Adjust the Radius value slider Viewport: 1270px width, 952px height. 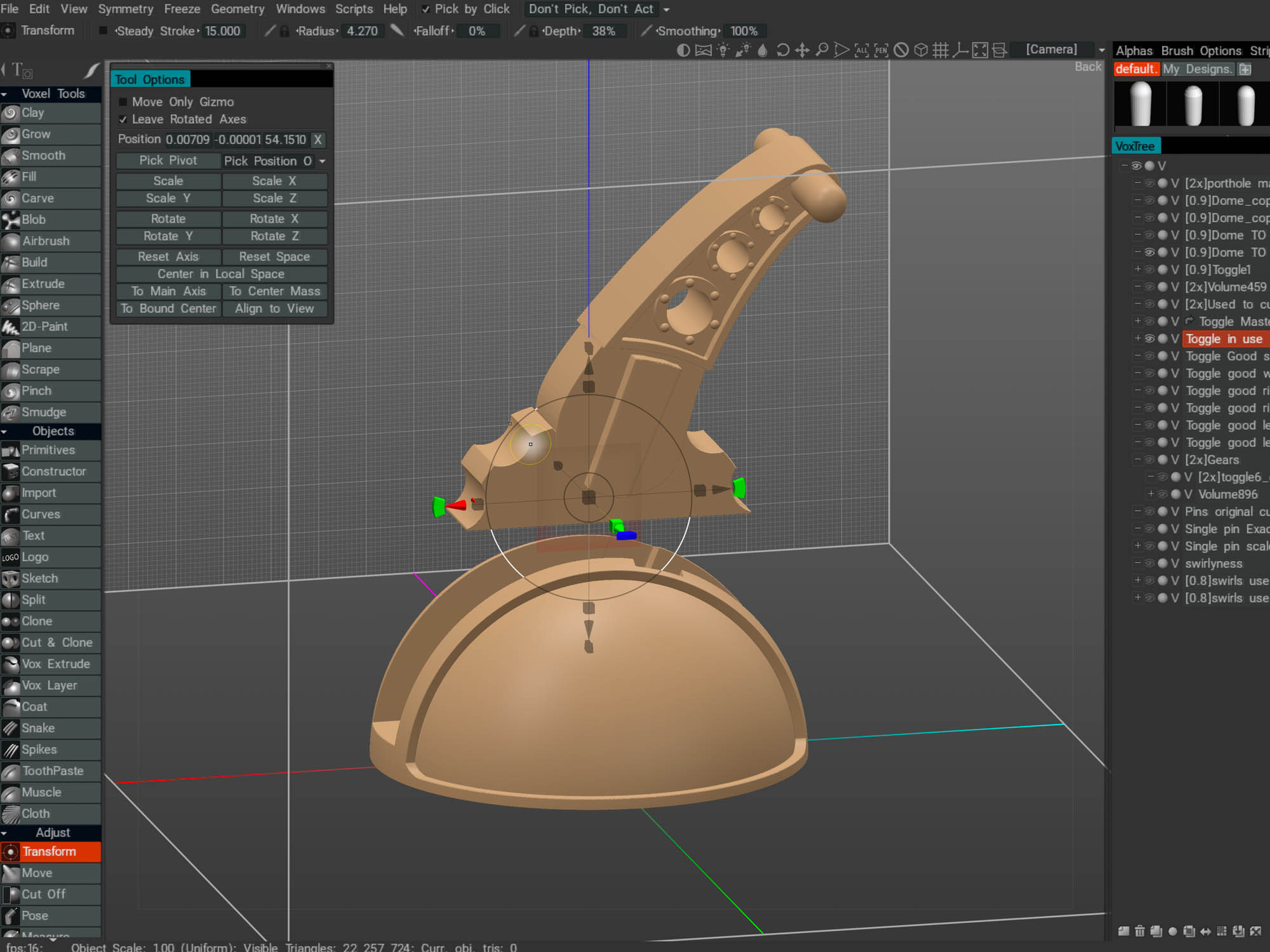click(362, 31)
